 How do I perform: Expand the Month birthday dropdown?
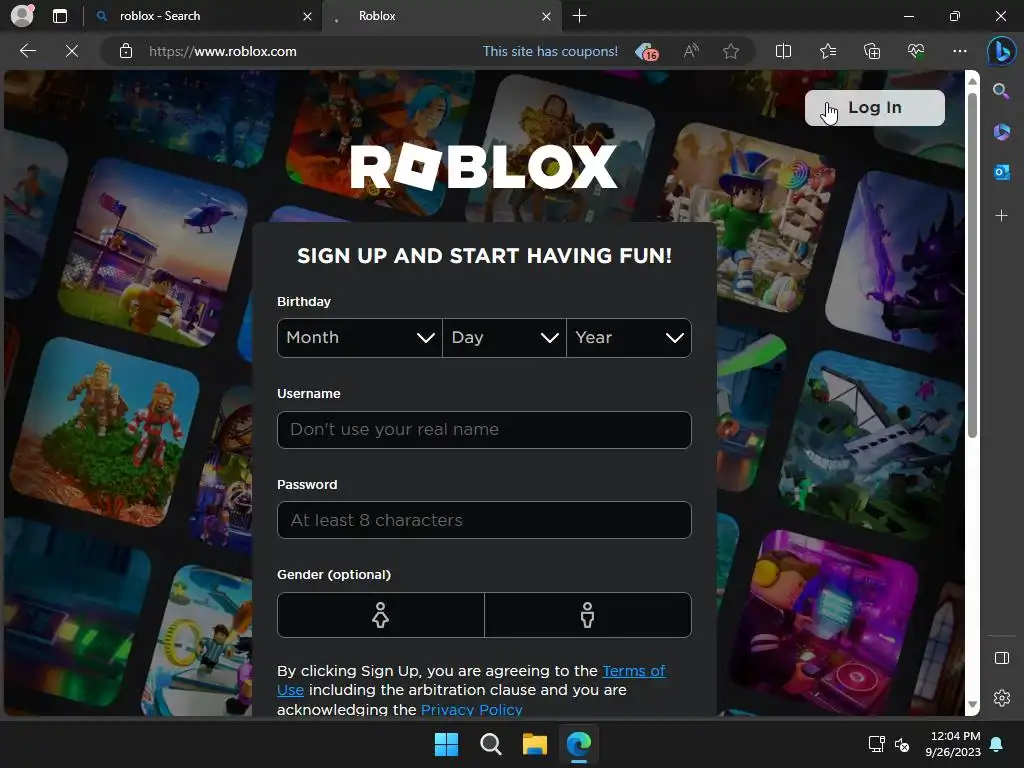click(x=360, y=338)
